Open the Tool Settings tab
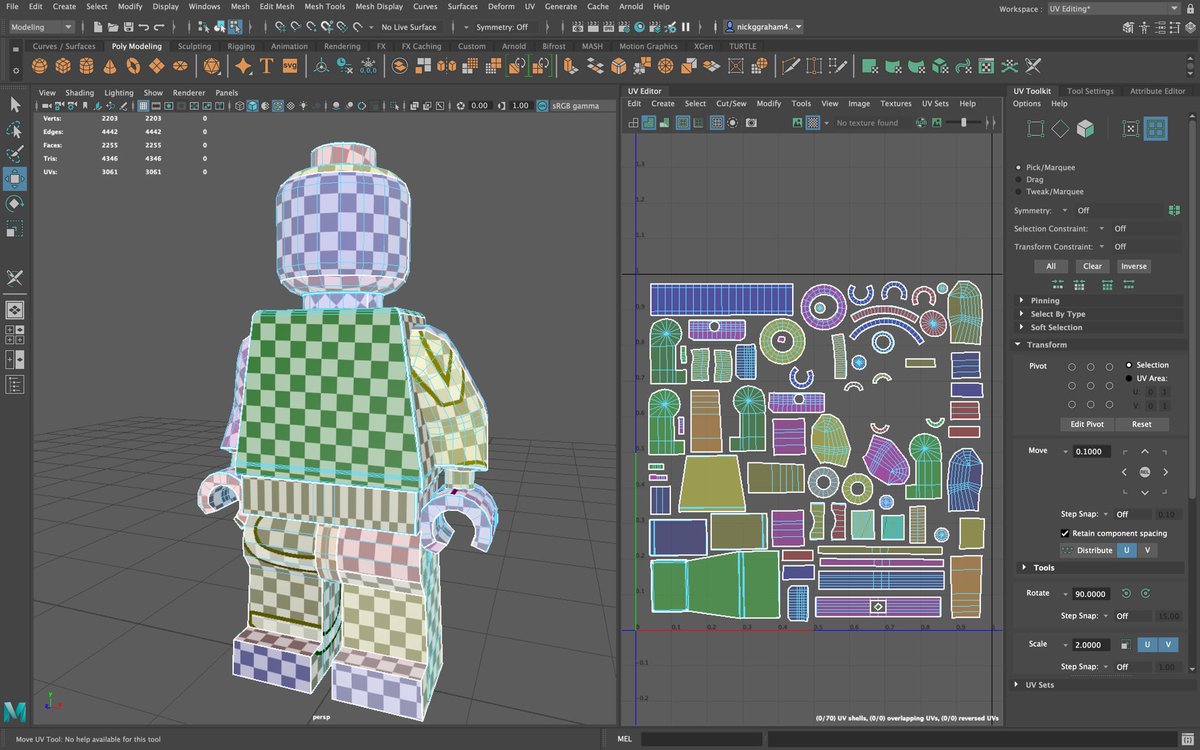 pos(1090,91)
